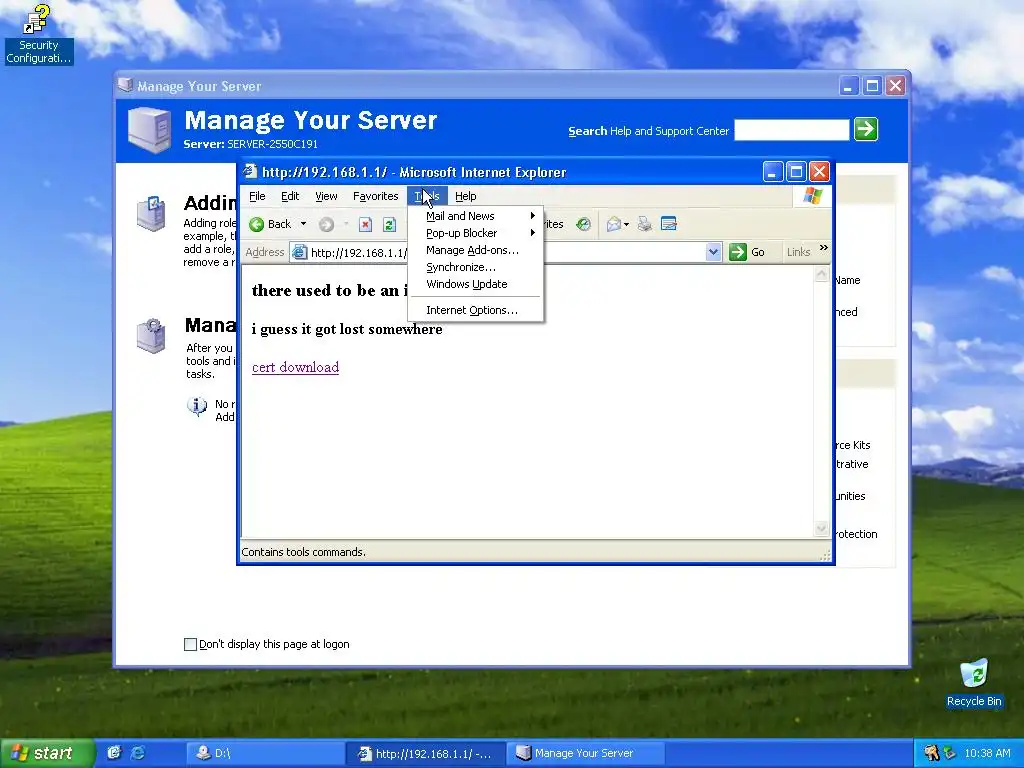Image resolution: width=1024 pixels, height=768 pixels.
Task: Click the IE window resize grip
Action: (825, 555)
